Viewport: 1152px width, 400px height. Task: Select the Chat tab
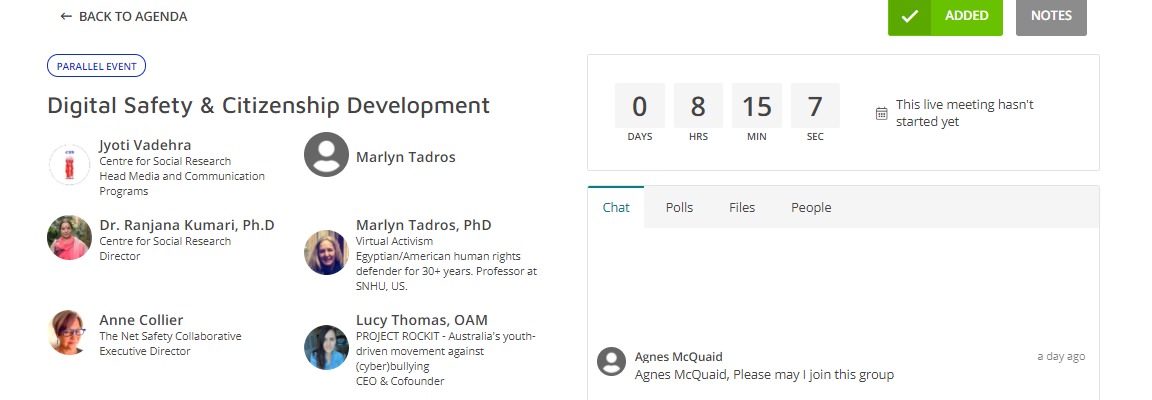(x=616, y=207)
